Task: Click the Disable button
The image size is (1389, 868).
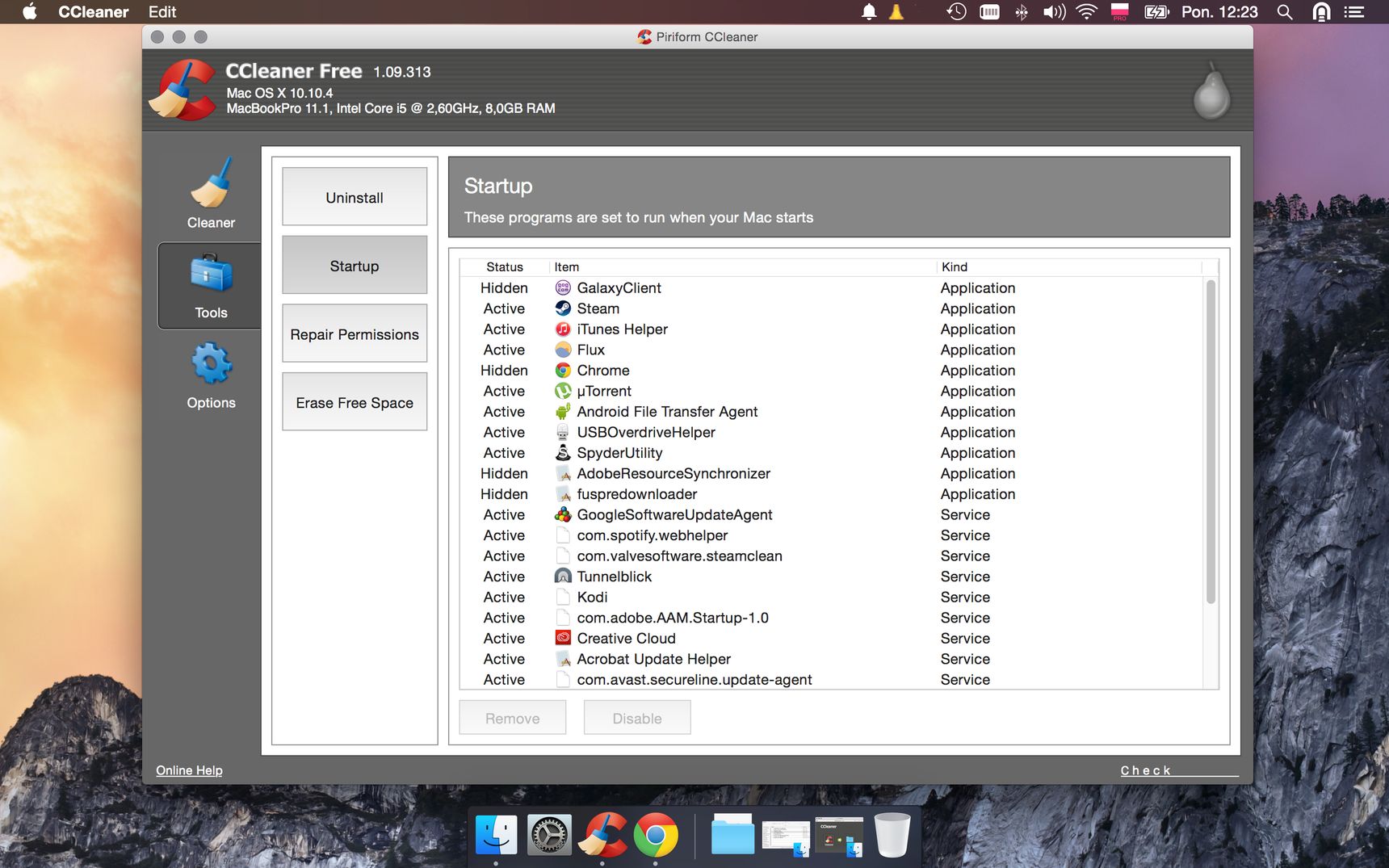Action: (x=637, y=718)
